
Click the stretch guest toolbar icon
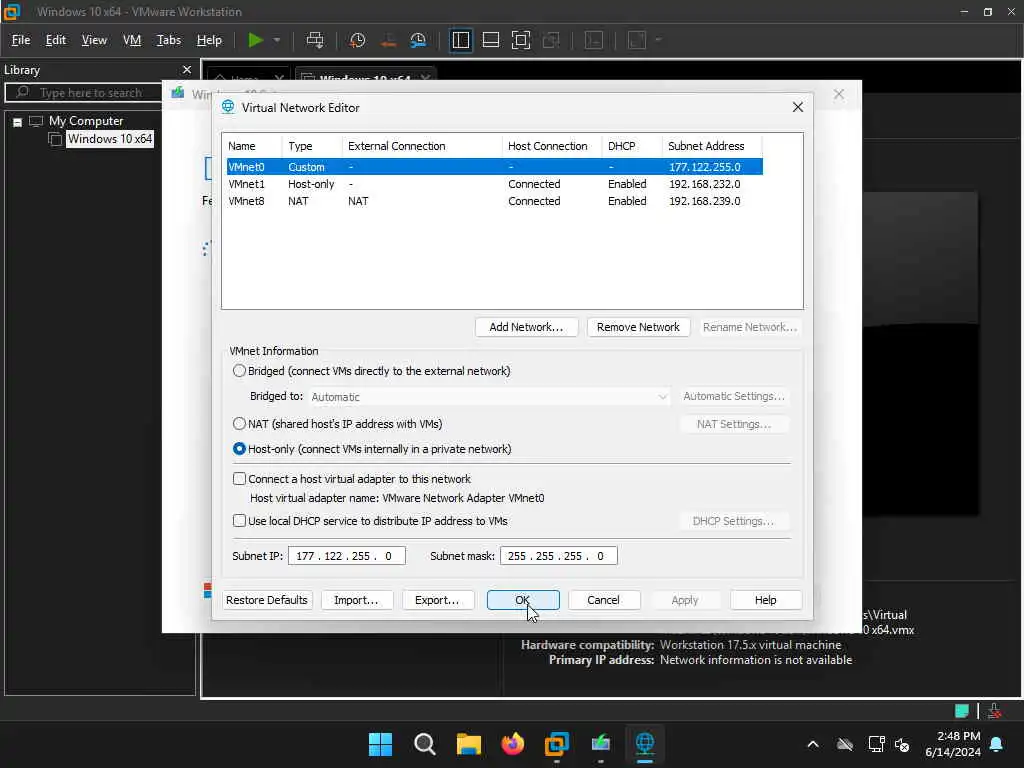637,40
